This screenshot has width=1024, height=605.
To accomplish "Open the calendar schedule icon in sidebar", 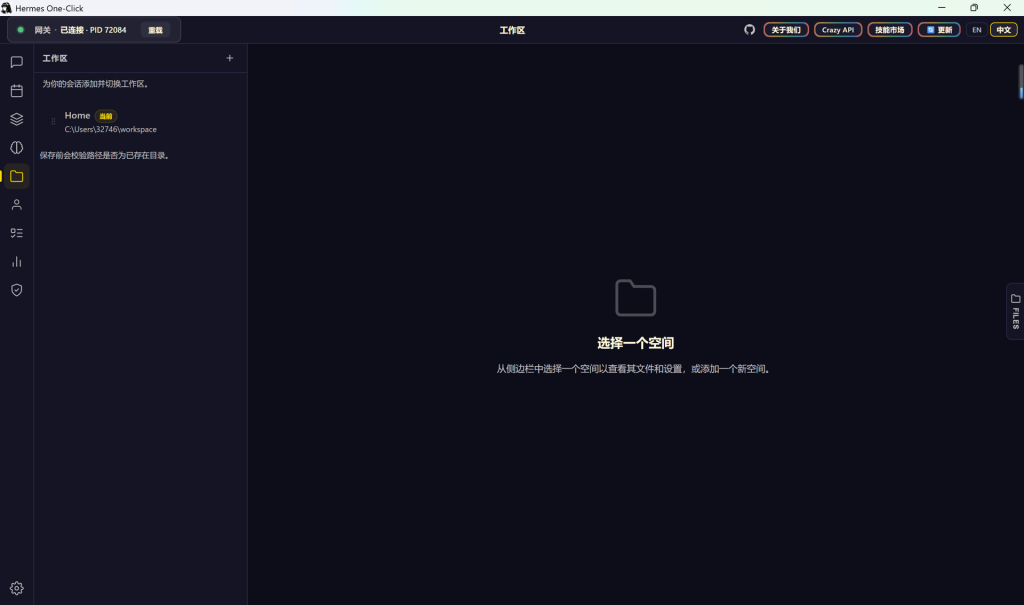I will pos(16,91).
